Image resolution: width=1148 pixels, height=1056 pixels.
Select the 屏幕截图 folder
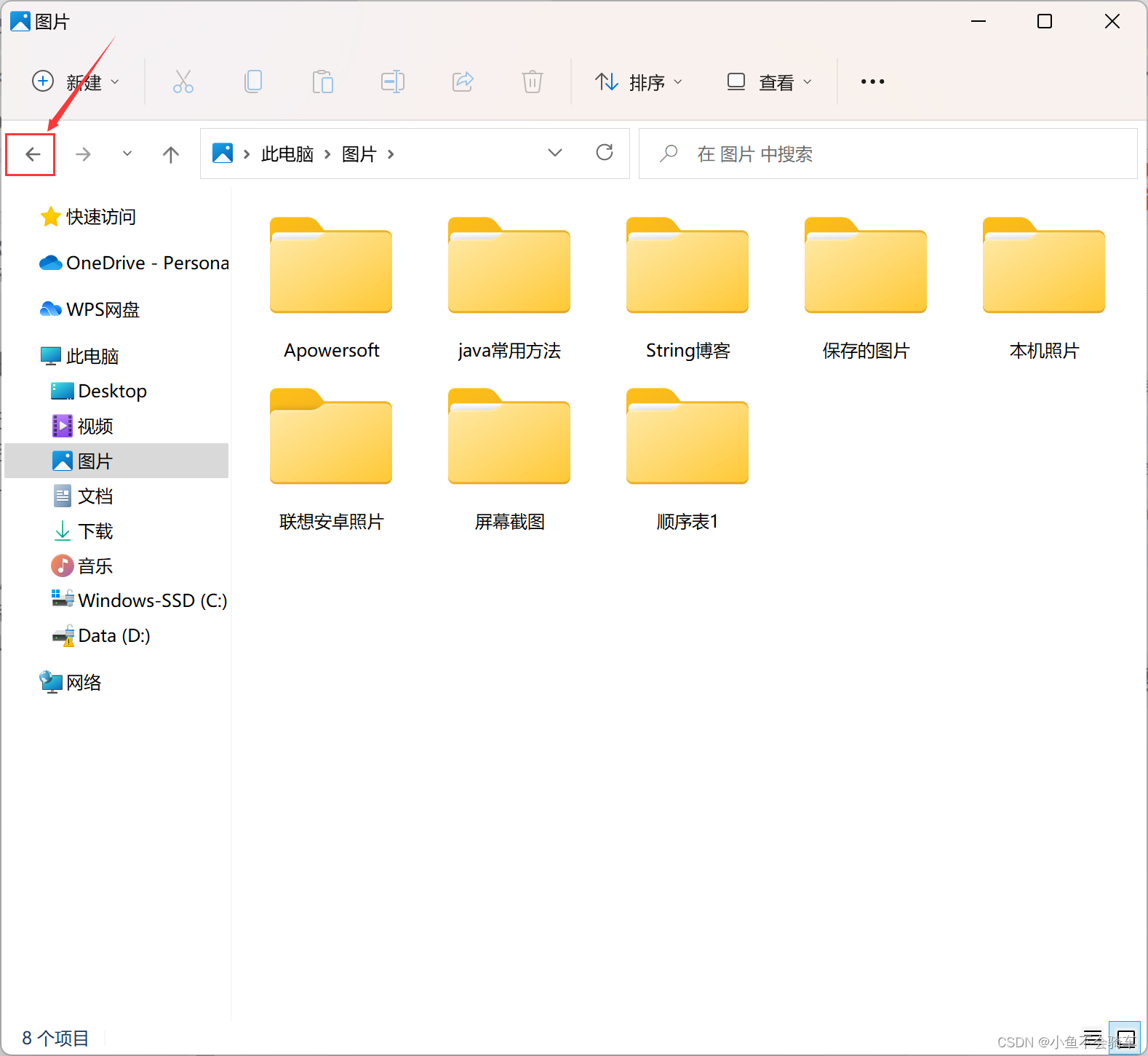509,459
